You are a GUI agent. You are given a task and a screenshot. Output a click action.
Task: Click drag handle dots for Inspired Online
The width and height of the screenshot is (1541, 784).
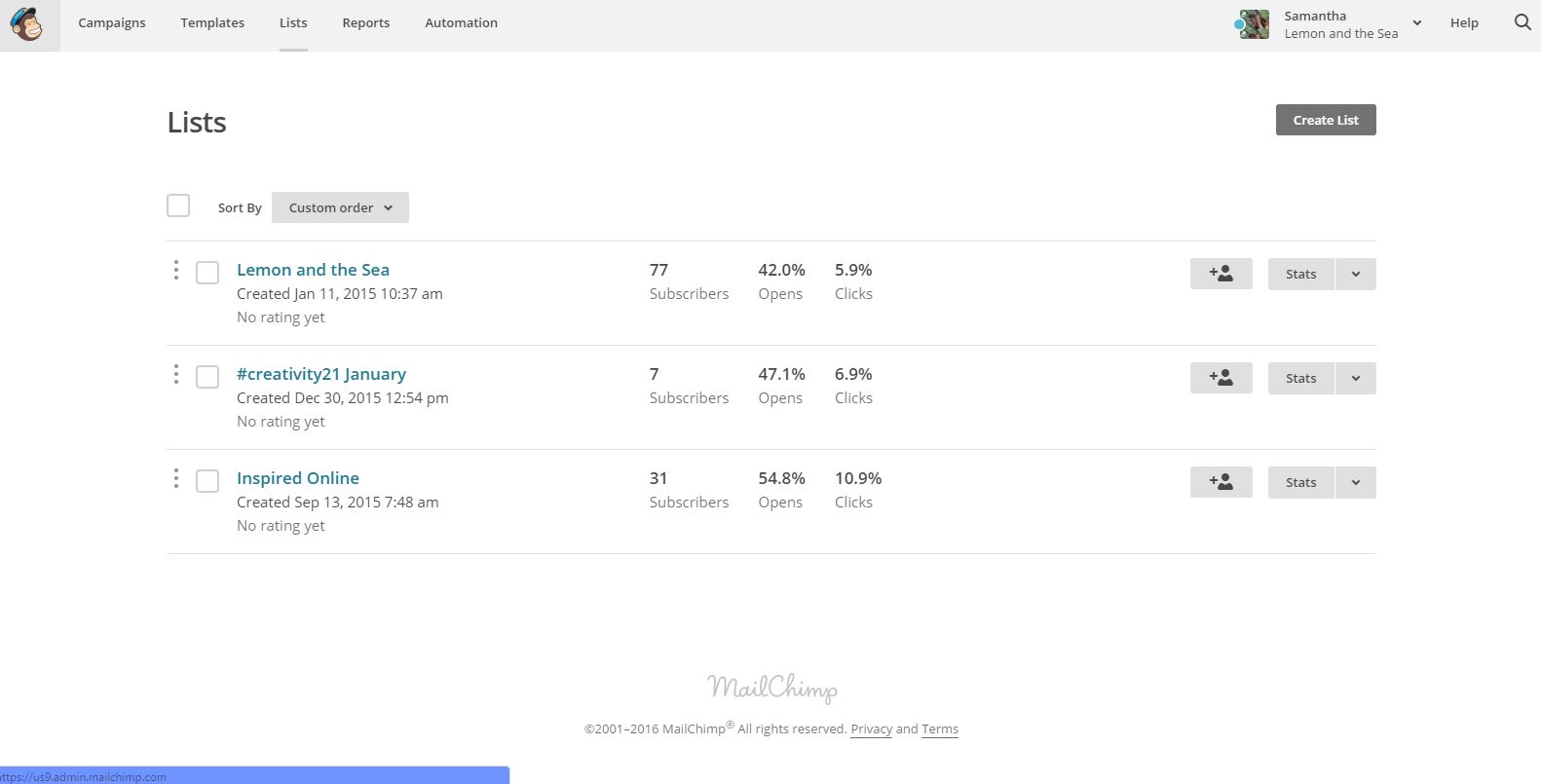[176, 478]
